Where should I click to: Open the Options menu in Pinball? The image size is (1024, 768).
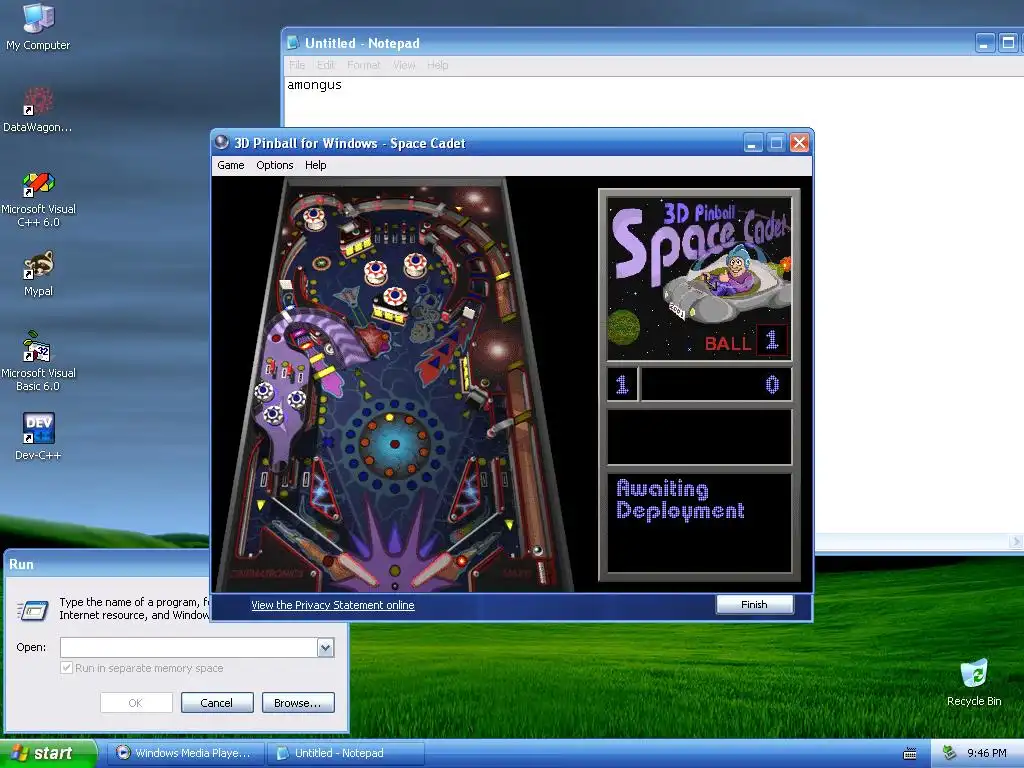[x=274, y=165]
